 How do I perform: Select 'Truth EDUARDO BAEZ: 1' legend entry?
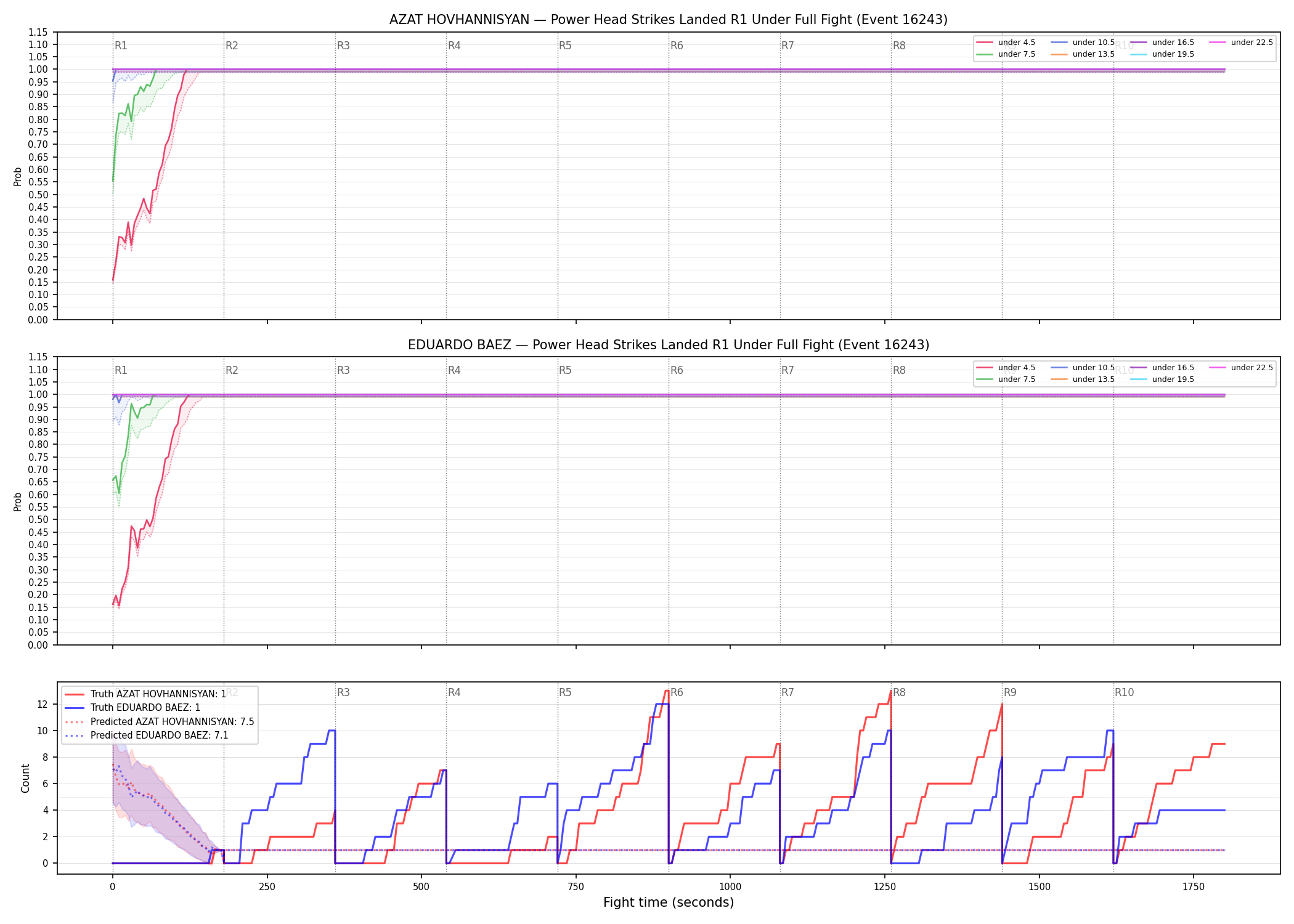[133, 708]
